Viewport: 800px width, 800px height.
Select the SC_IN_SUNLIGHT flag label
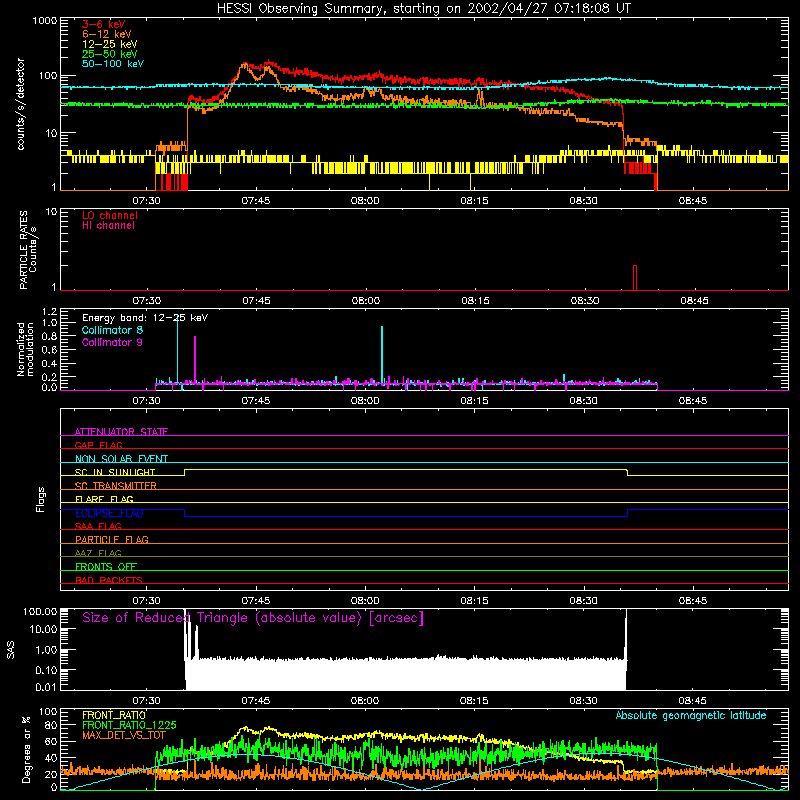tap(115, 472)
